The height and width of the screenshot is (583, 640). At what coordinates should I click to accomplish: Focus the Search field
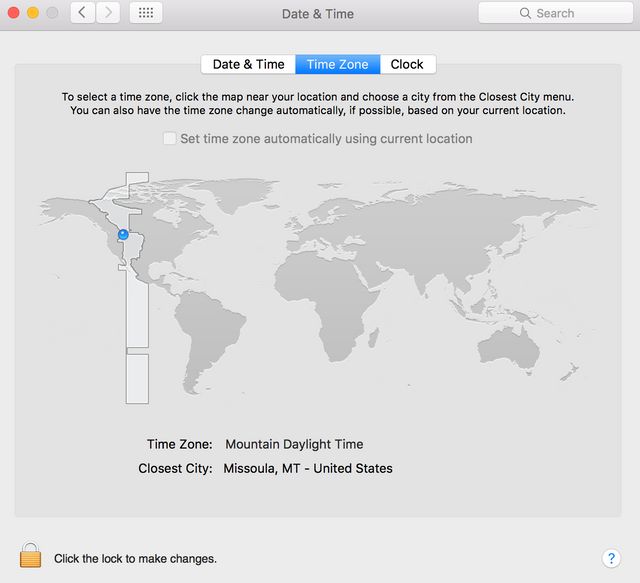pyautogui.click(x=556, y=13)
